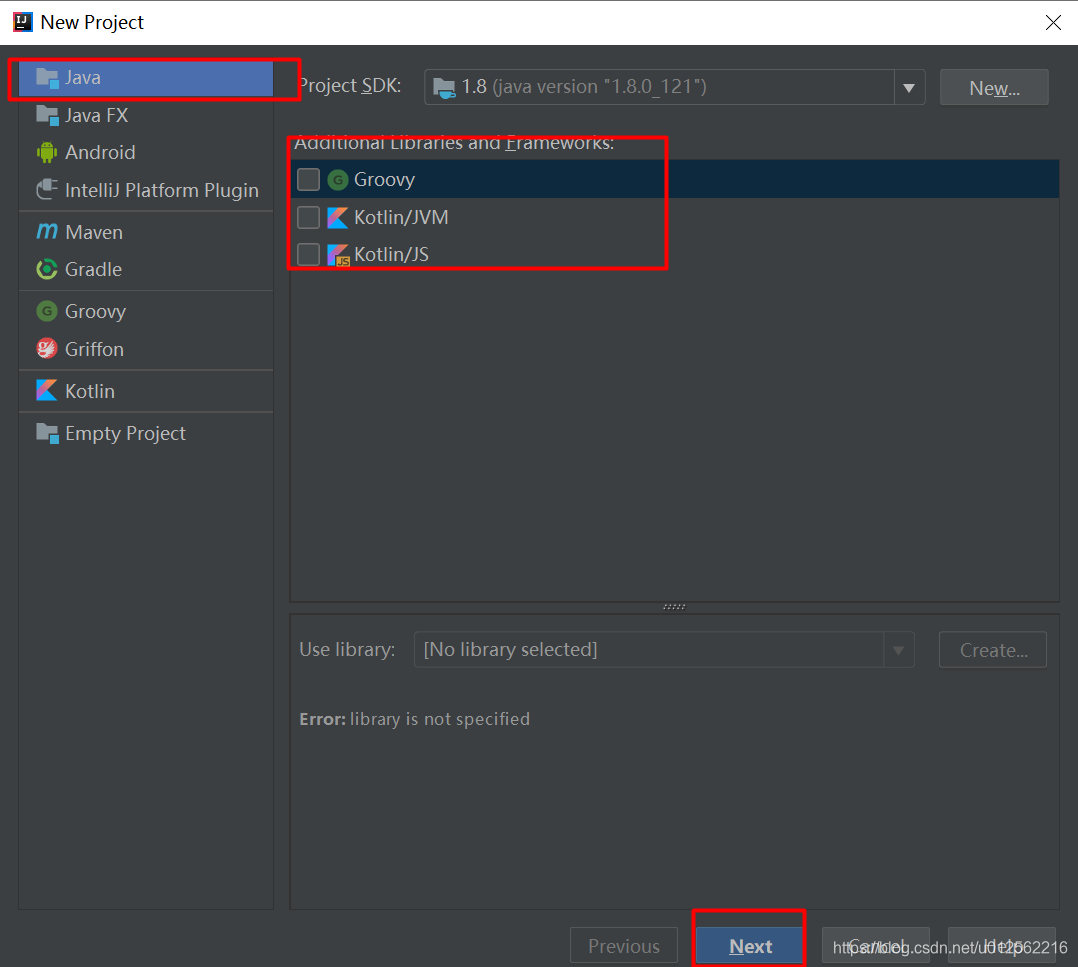Click the red Griffon icon
1078x967 pixels.
[47, 348]
